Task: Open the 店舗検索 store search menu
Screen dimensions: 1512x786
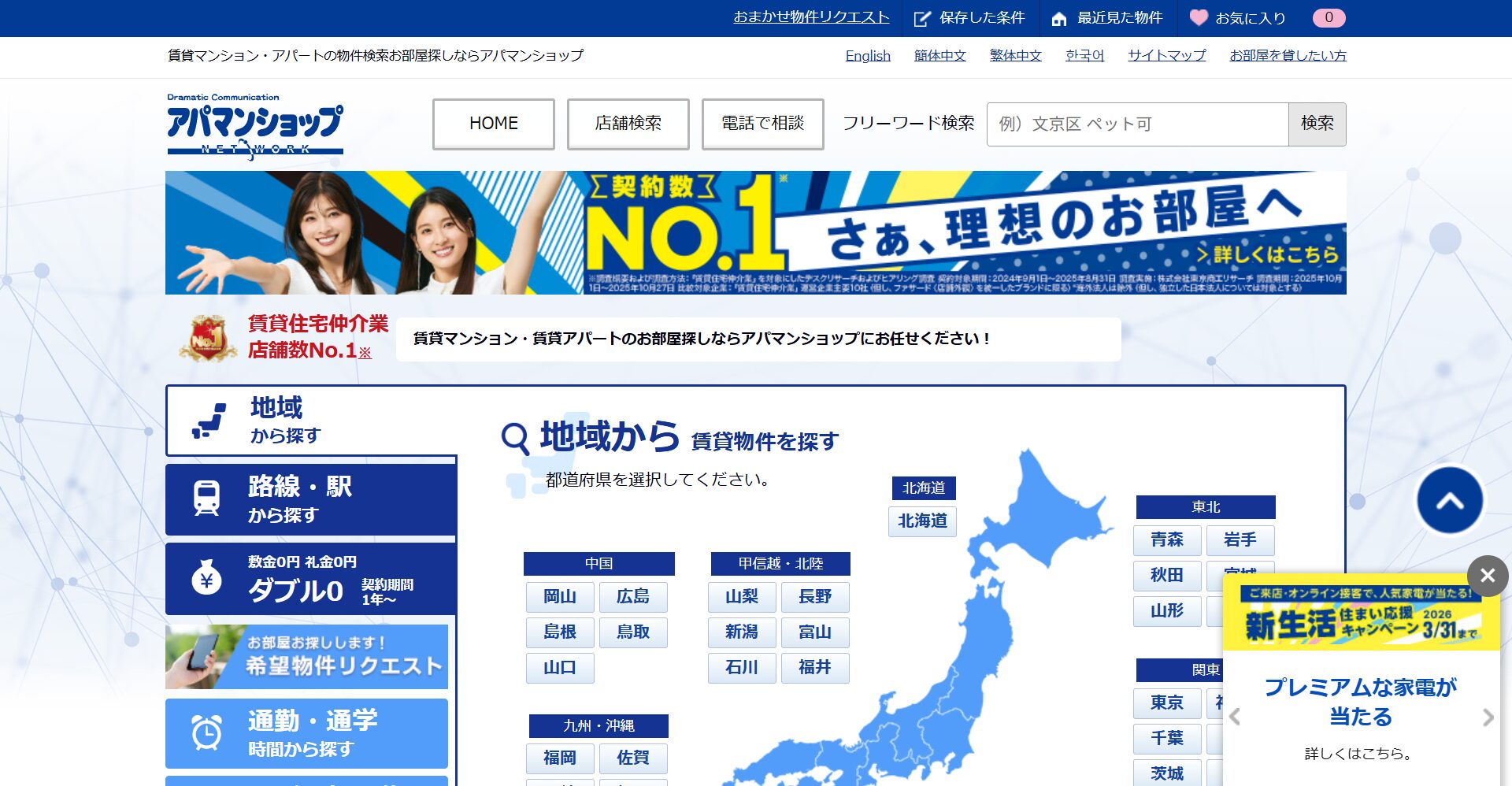Action: [x=628, y=124]
